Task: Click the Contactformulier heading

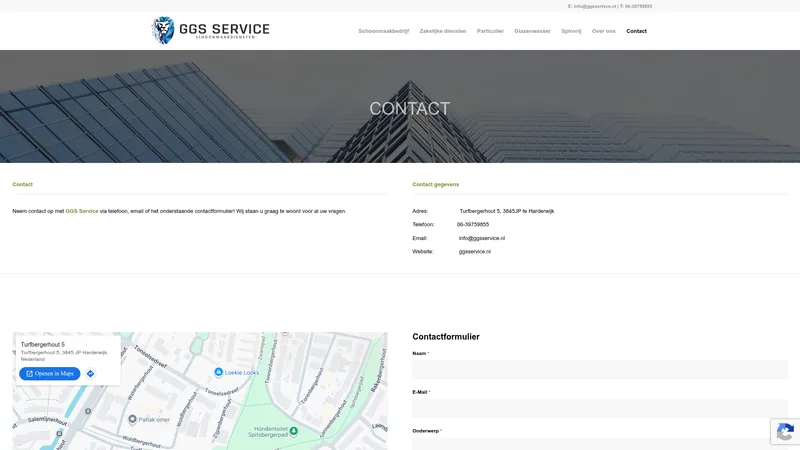Action: tap(446, 337)
